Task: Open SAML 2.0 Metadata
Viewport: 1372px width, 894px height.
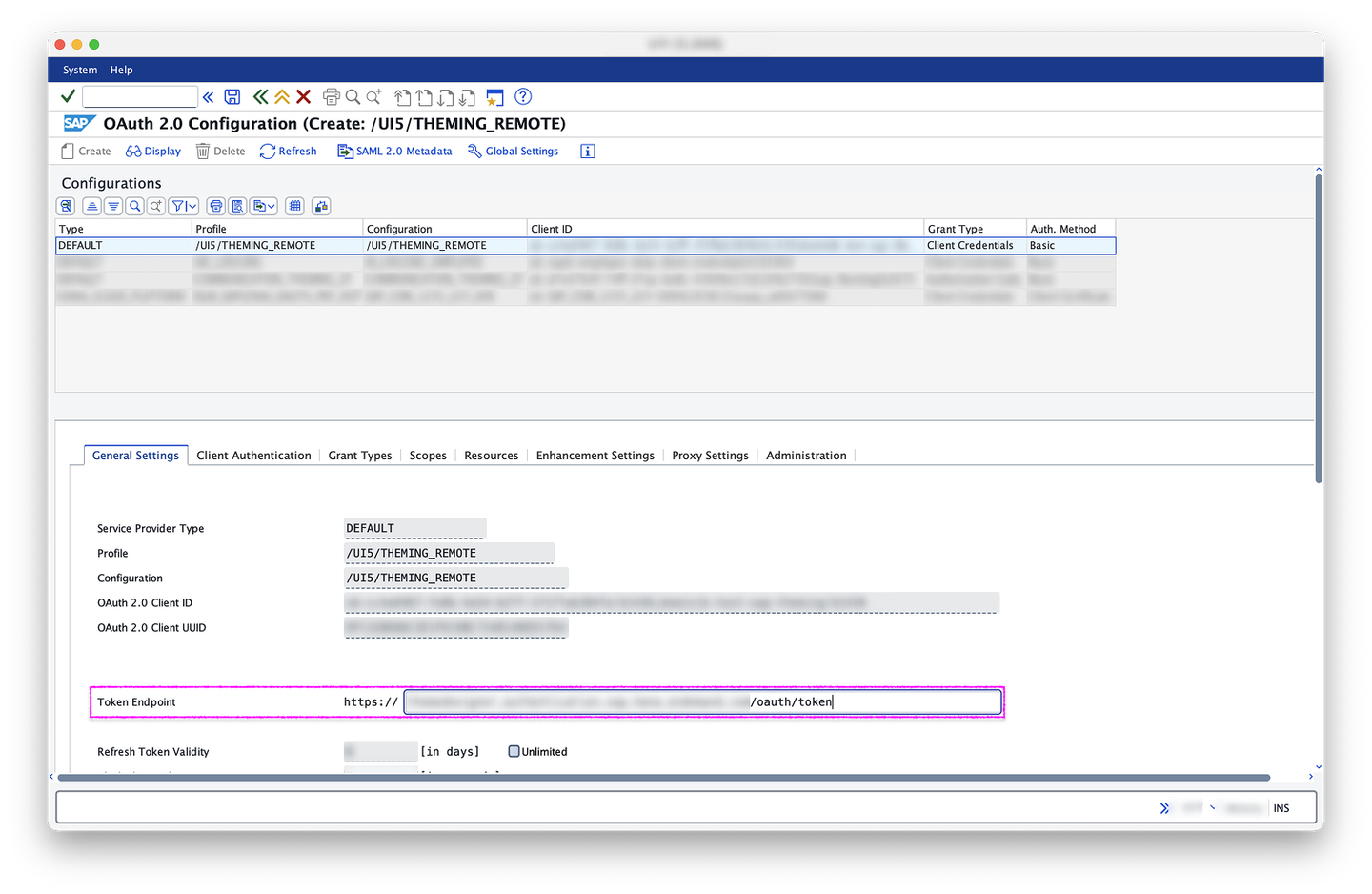Action: point(394,151)
